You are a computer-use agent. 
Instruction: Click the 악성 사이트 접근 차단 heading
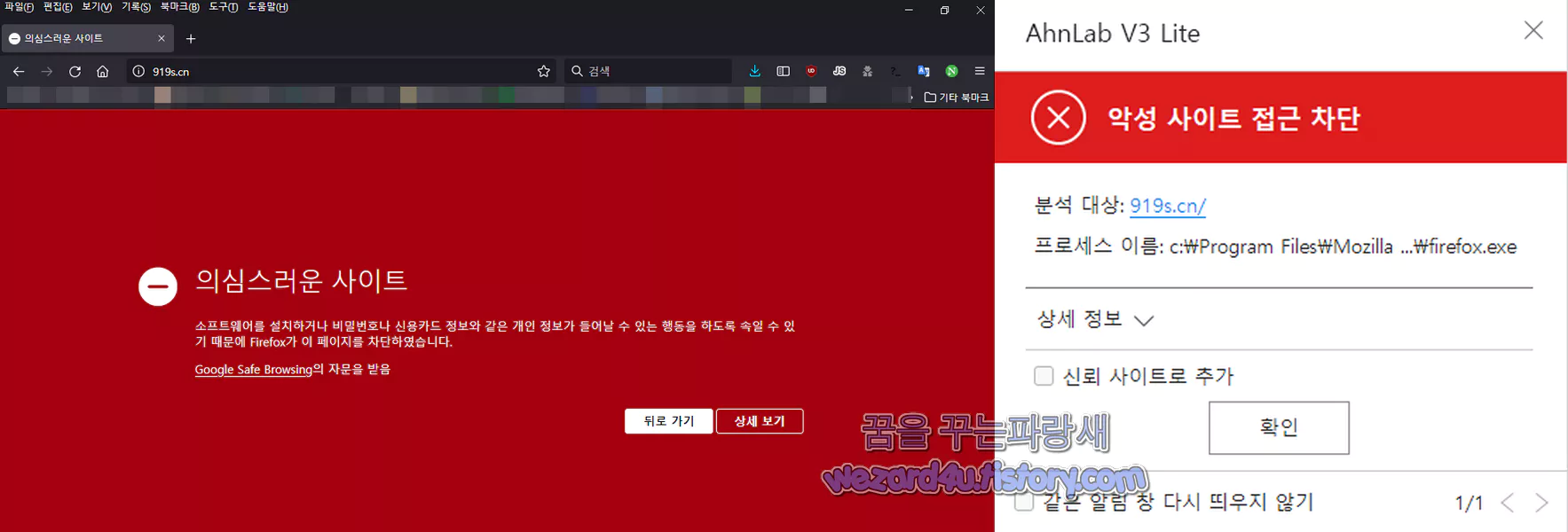pyautogui.click(x=1233, y=118)
